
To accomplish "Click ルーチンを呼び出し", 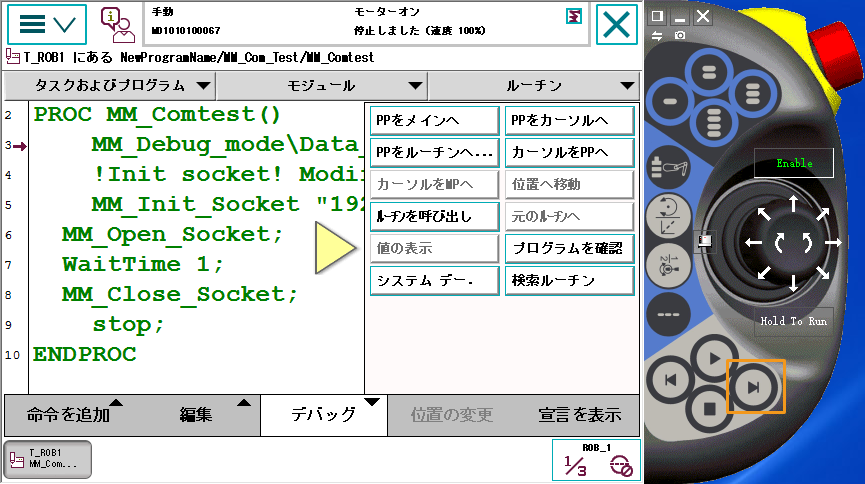I will pos(435,216).
